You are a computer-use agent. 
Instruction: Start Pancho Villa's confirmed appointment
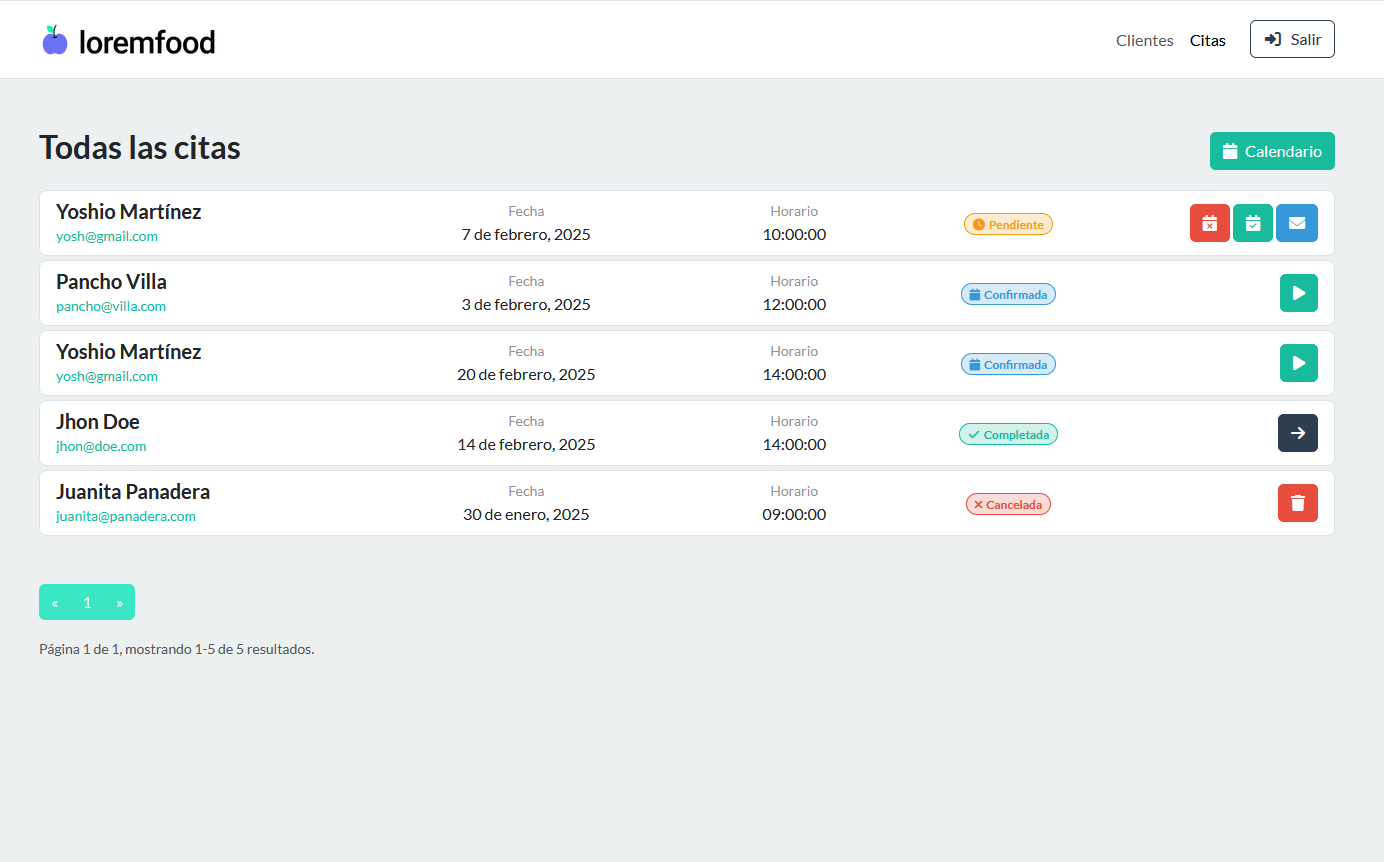[1298, 293]
